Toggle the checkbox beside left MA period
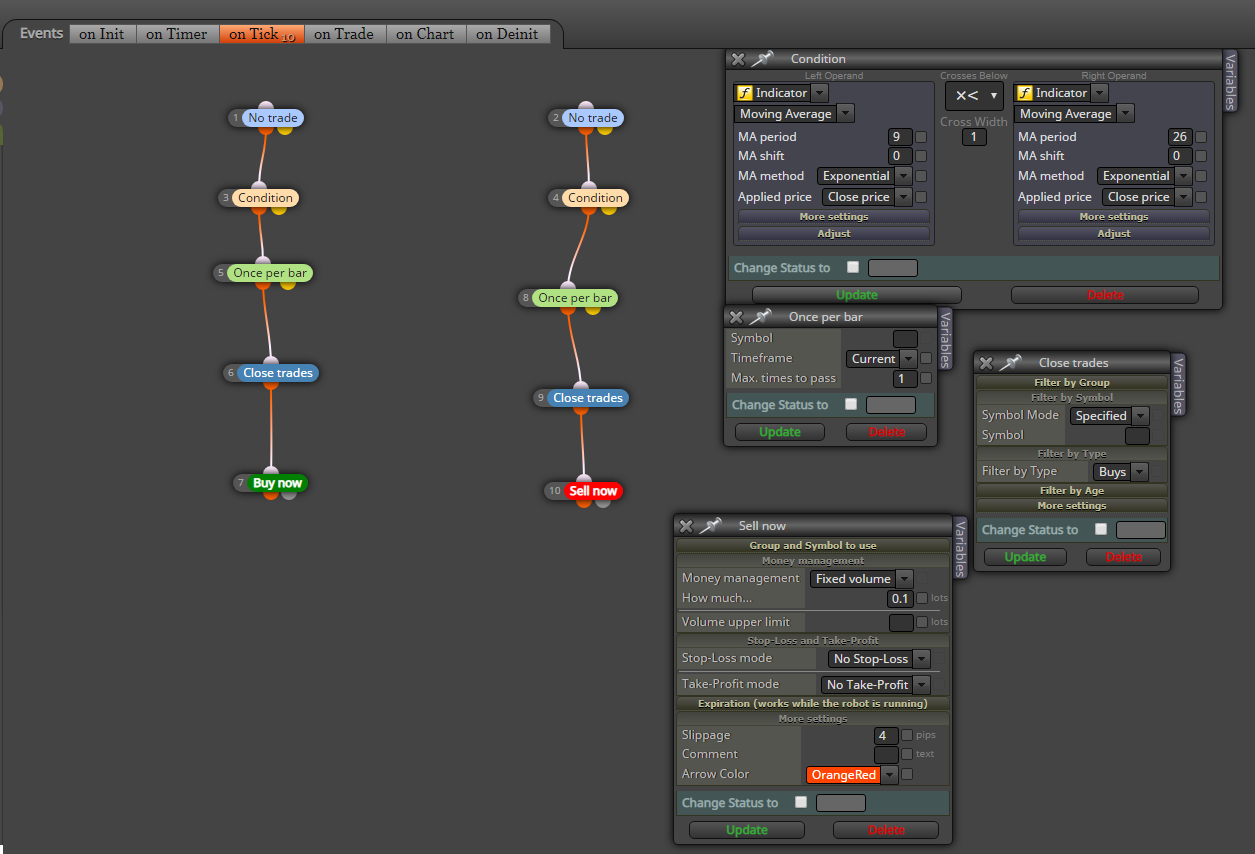 pos(921,137)
